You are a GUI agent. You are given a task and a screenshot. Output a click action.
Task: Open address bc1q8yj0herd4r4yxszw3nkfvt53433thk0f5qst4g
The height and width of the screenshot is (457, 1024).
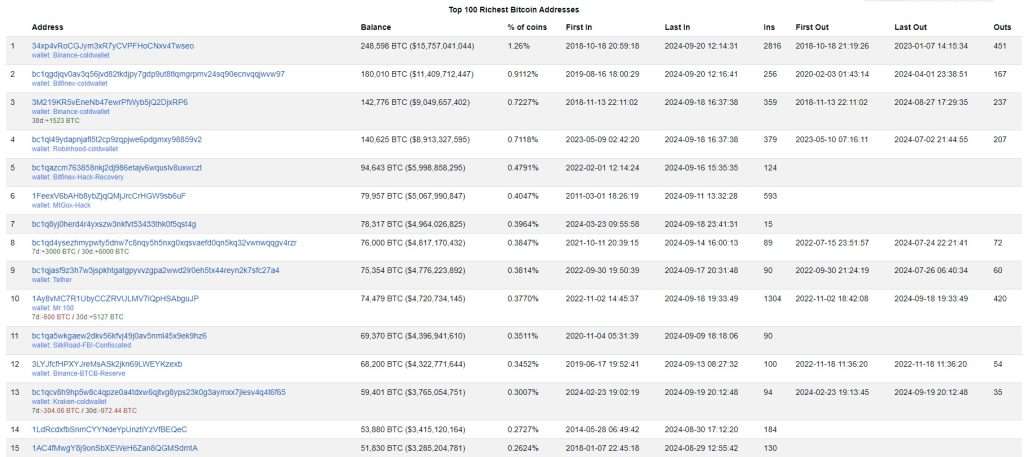[113, 223]
